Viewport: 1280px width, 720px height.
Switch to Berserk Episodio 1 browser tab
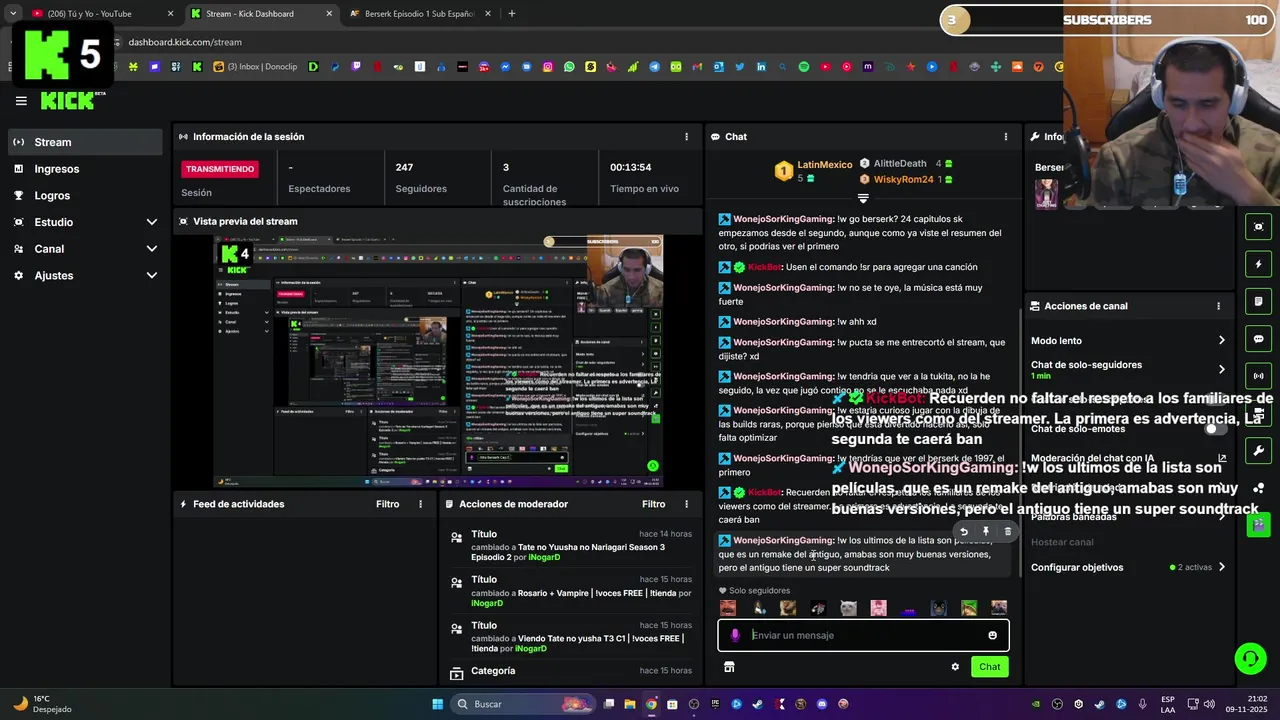[x=420, y=14]
